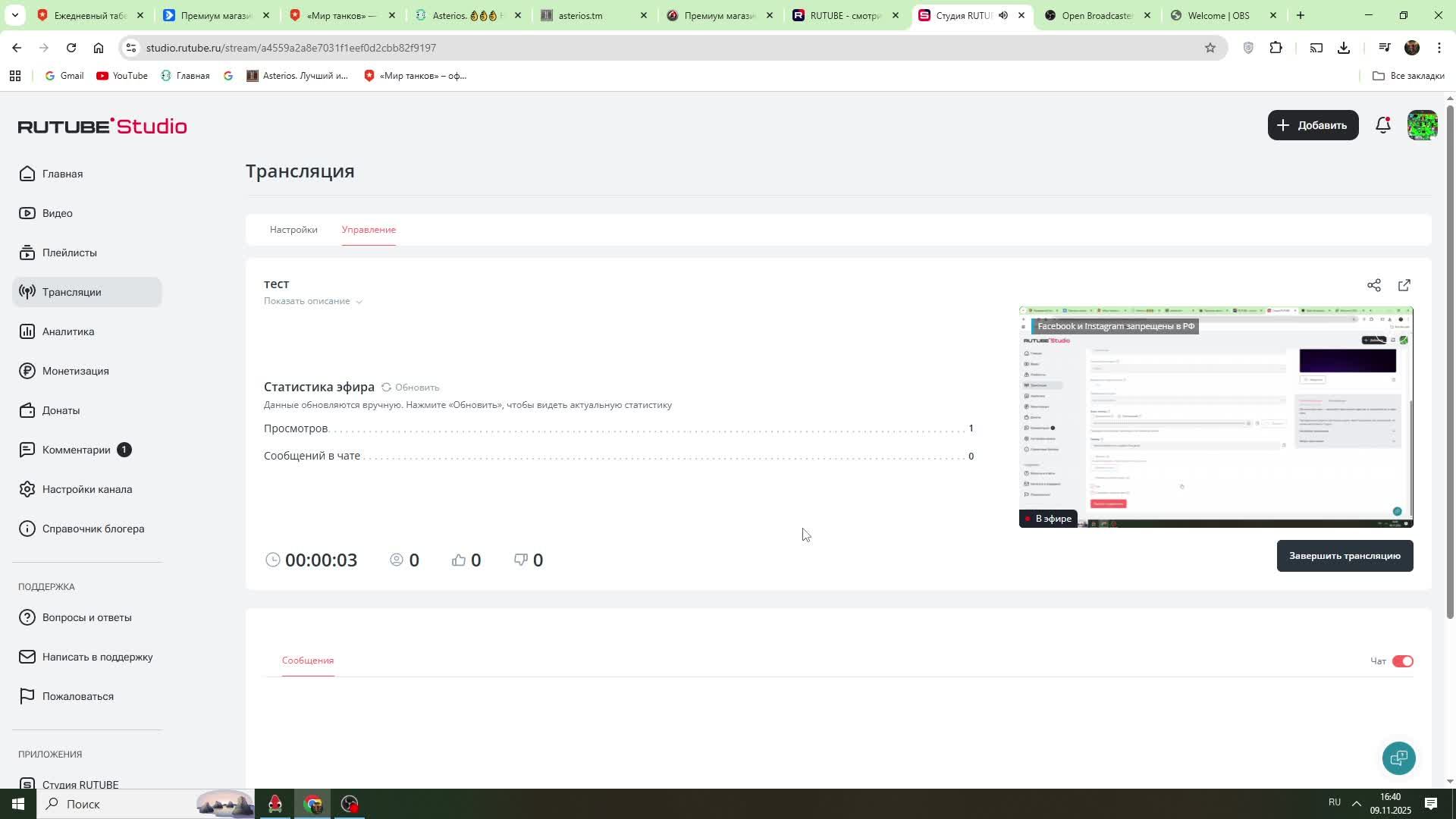Go to Монетизация sidebar section
Screen dimensions: 1456x819
click(75, 371)
